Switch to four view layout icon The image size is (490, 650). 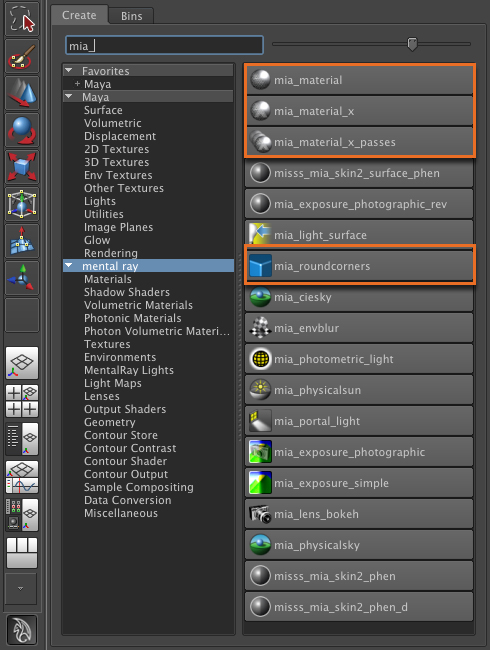coord(22,401)
